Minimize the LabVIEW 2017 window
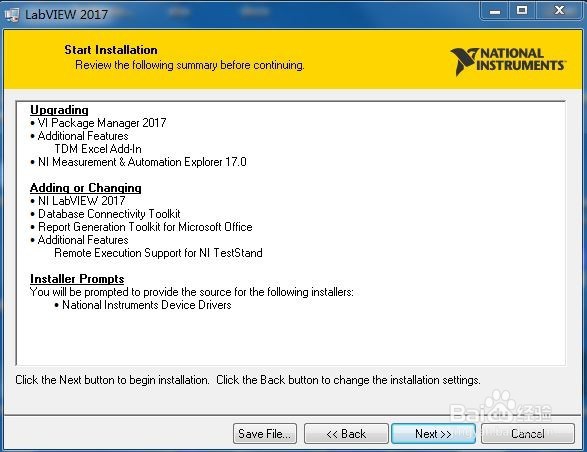Viewport: 587px width, 452px height. click(495, 11)
